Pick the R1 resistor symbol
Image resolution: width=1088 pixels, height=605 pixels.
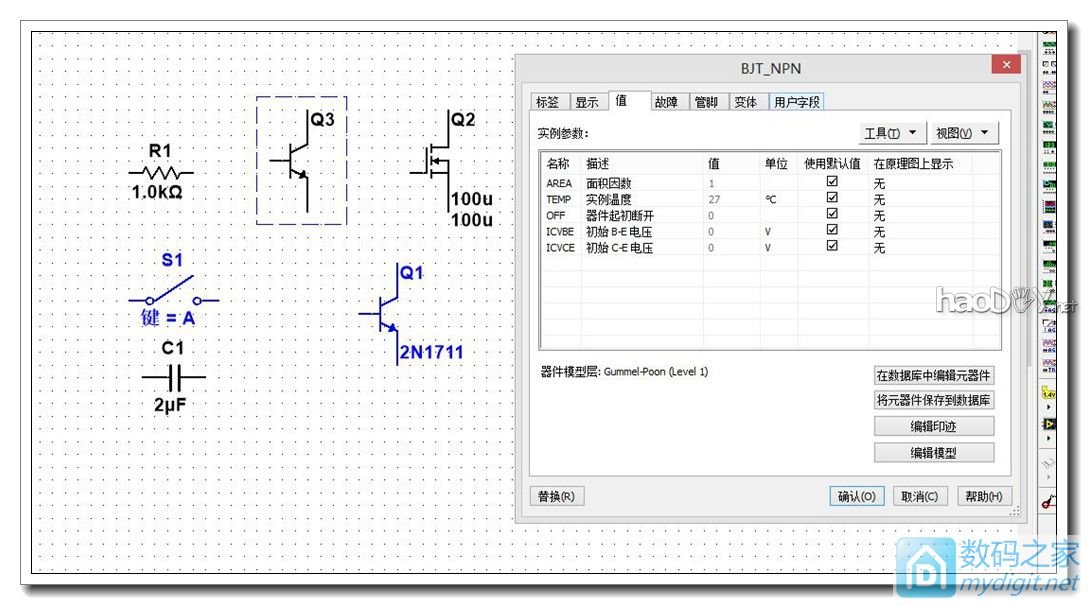point(161,172)
